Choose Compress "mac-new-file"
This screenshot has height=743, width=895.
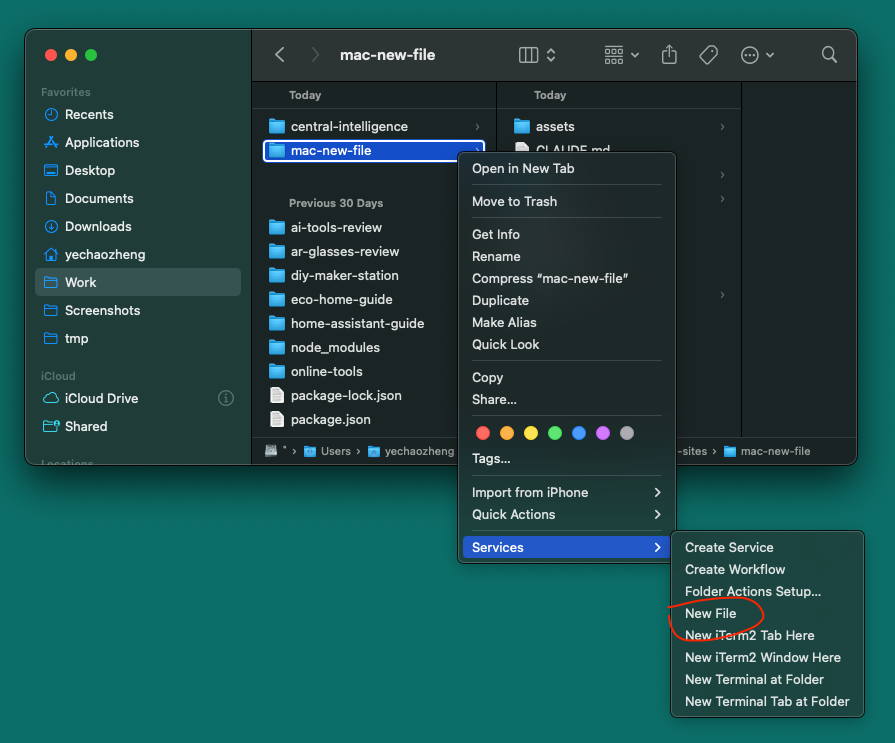tap(566, 278)
